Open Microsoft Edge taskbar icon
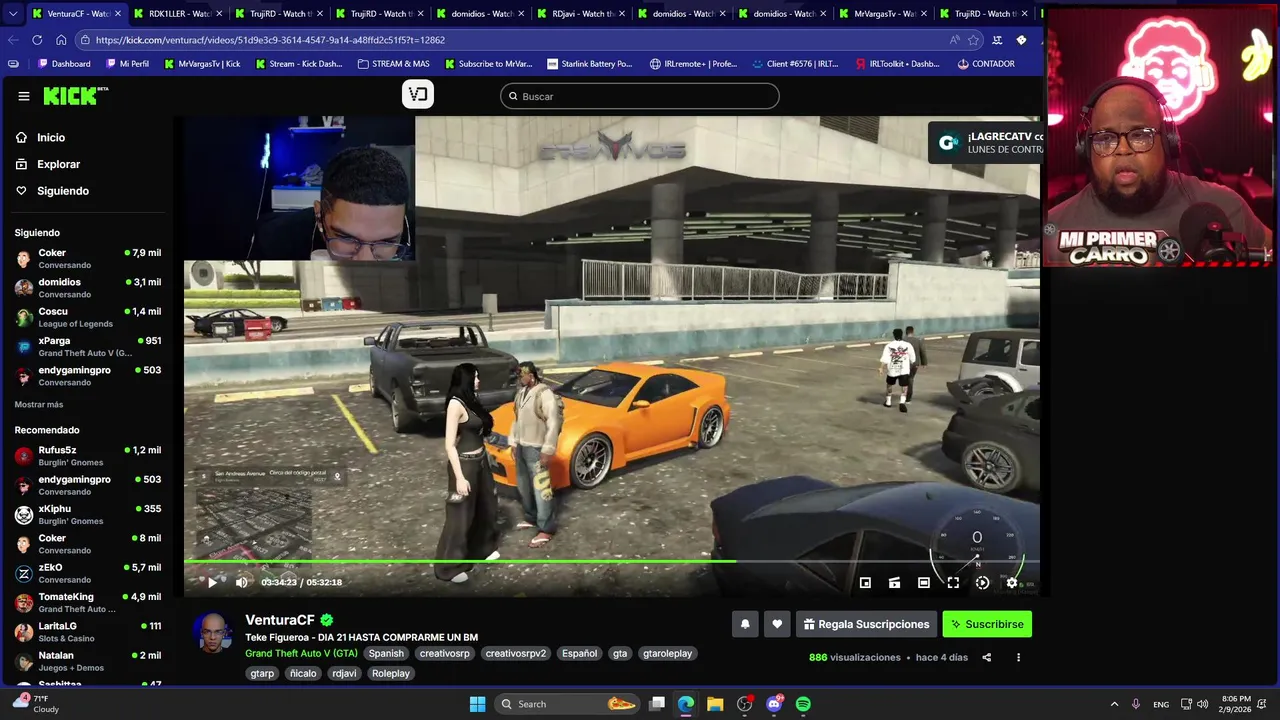 tap(686, 704)
